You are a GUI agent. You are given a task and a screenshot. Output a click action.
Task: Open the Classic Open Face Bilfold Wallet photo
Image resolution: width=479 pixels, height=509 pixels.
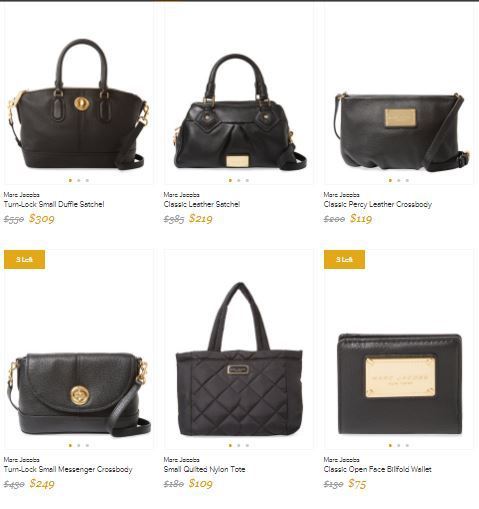[399, 384]
